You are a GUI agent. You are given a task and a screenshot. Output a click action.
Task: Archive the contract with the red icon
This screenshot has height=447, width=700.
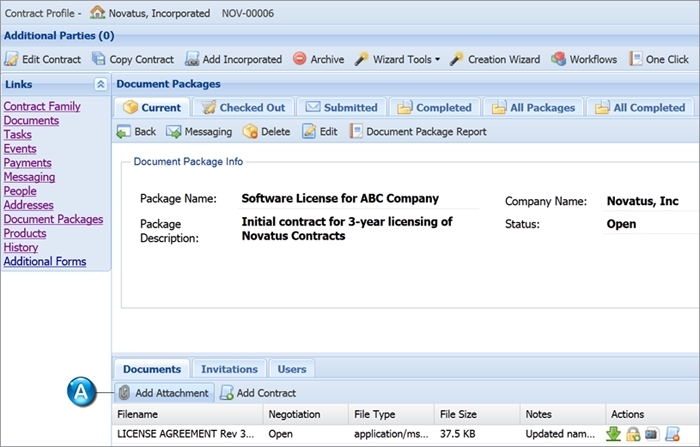pos(318,59)
